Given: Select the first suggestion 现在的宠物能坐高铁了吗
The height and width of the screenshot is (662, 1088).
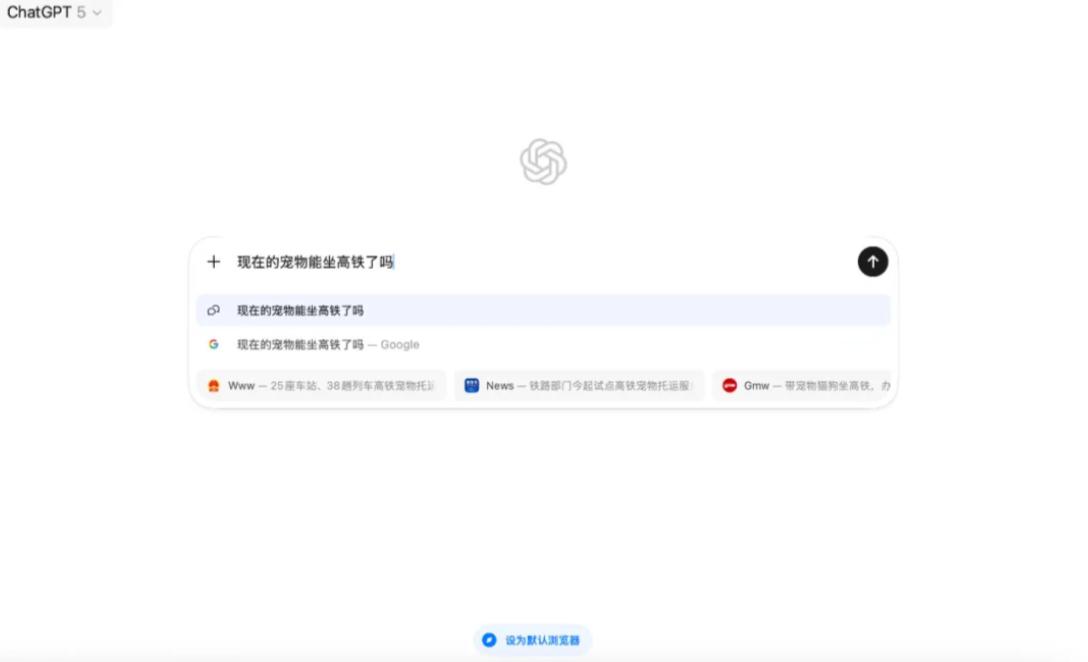Looking at the screenshot, I should [543, 310].
